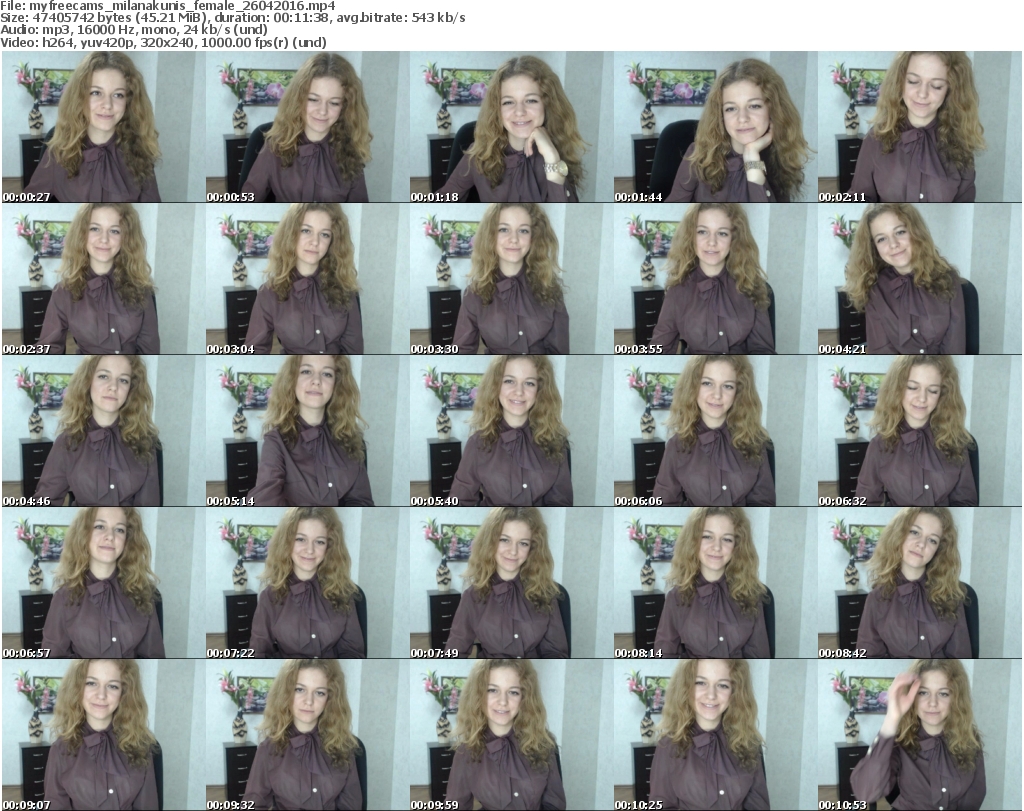
Task: Open the frame stamped 00:06:32
Action: 920,431
